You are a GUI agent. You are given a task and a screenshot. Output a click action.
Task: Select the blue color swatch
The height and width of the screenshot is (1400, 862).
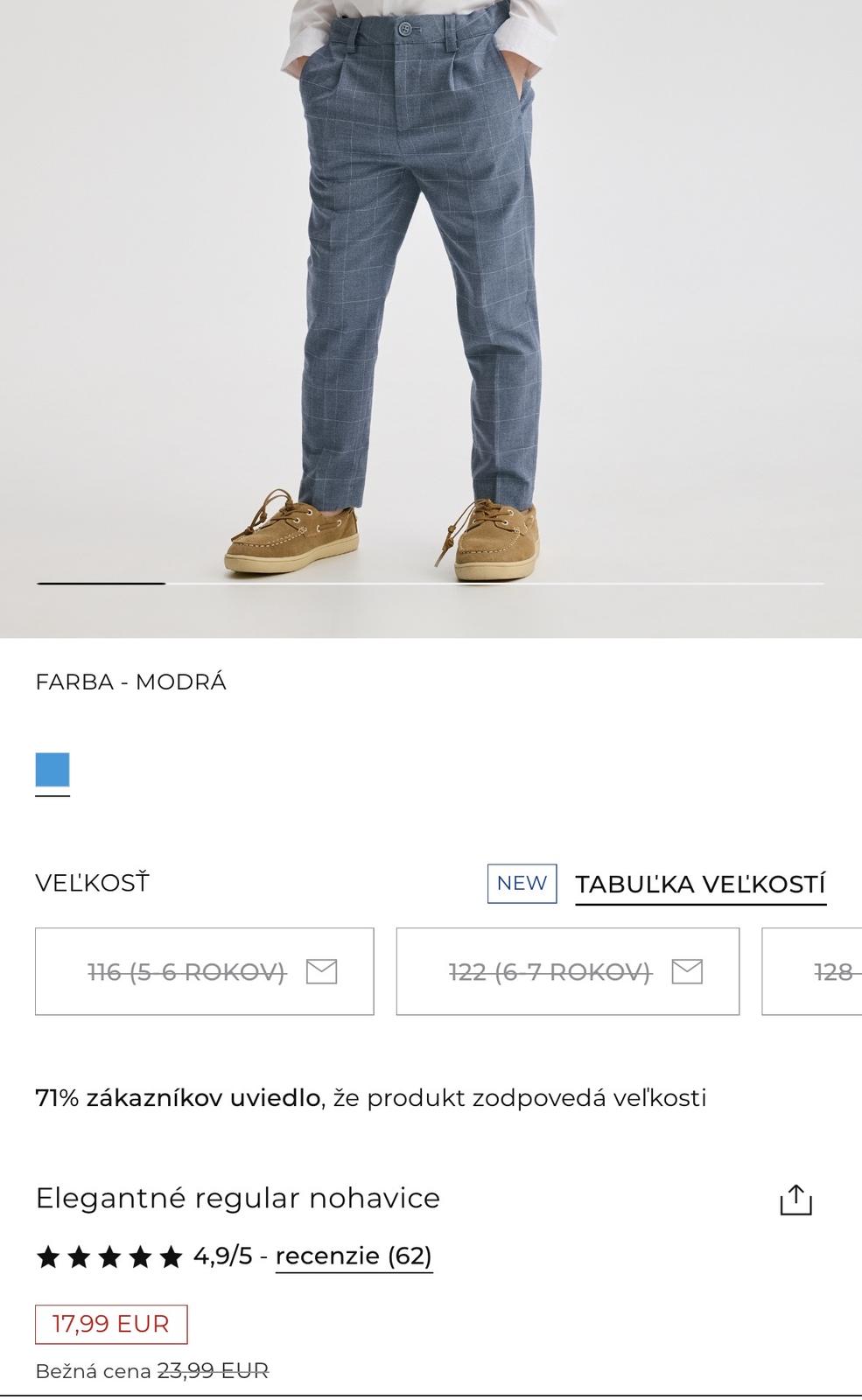(53, 770)
